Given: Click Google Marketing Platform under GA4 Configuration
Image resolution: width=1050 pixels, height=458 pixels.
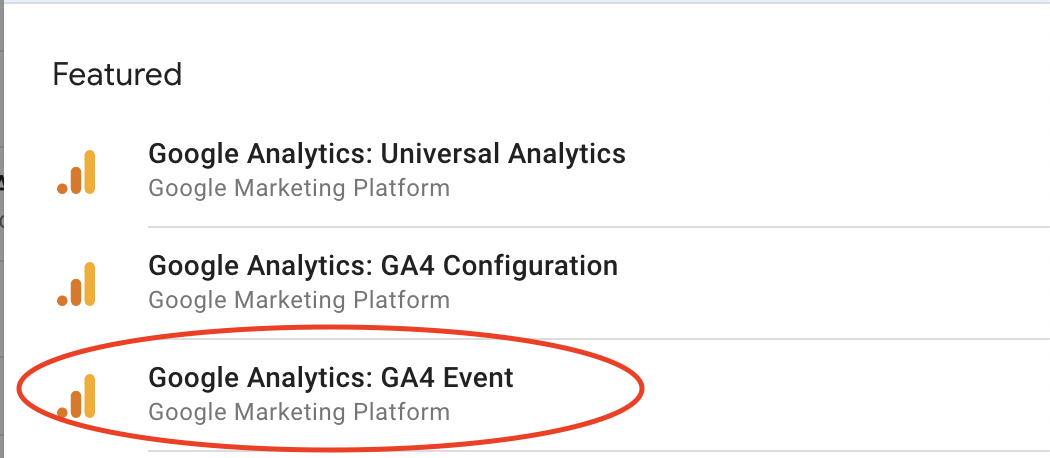Looking at the screenshot, I should pyautogui.click(x=298, y=300).
